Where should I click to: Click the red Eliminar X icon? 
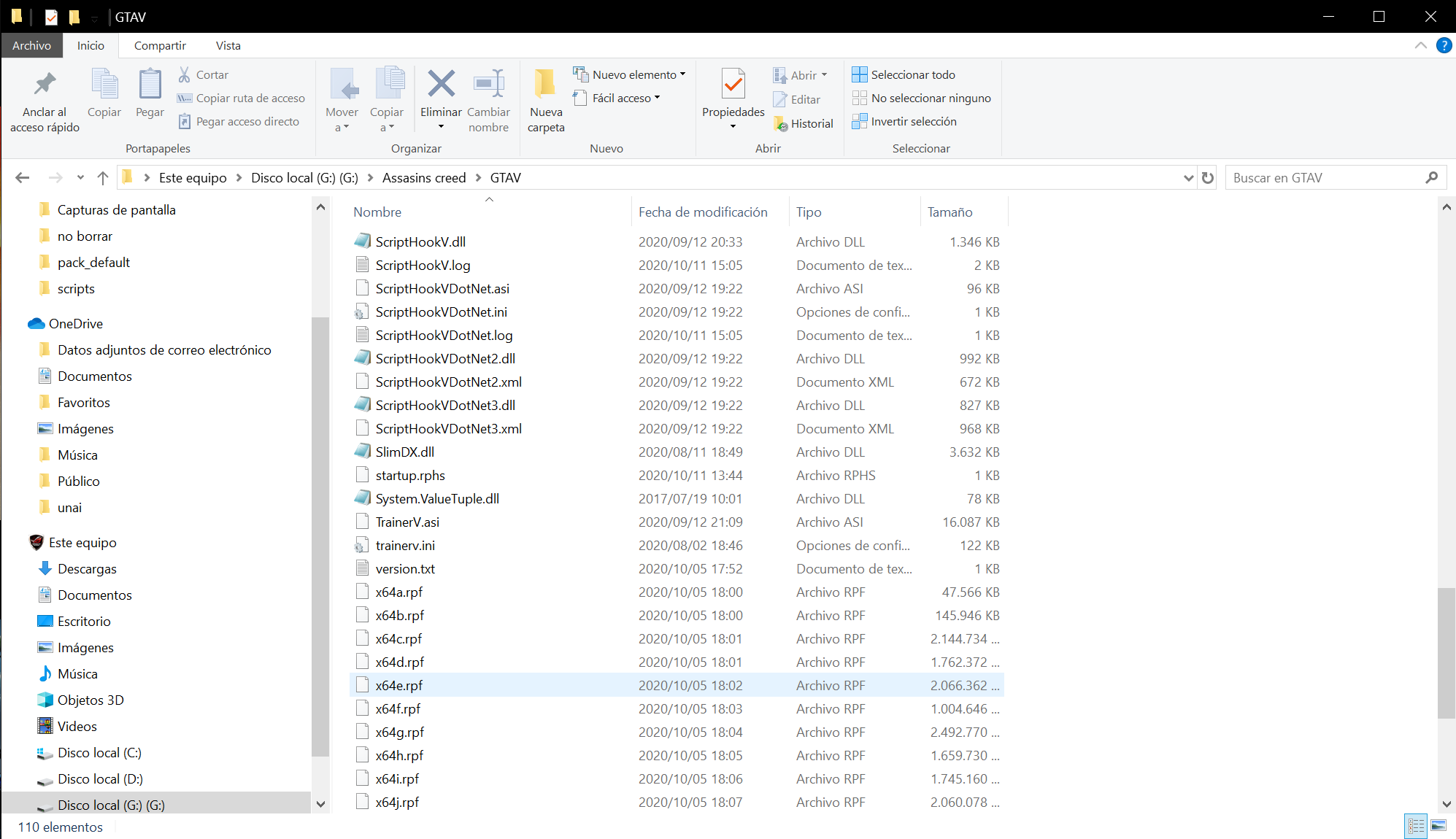(441, 85)
